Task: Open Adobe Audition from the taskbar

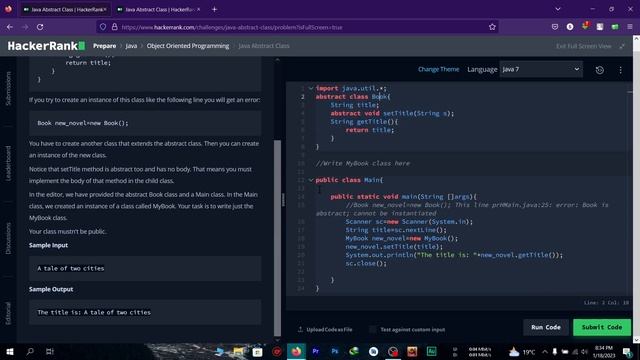Action: 431,351
